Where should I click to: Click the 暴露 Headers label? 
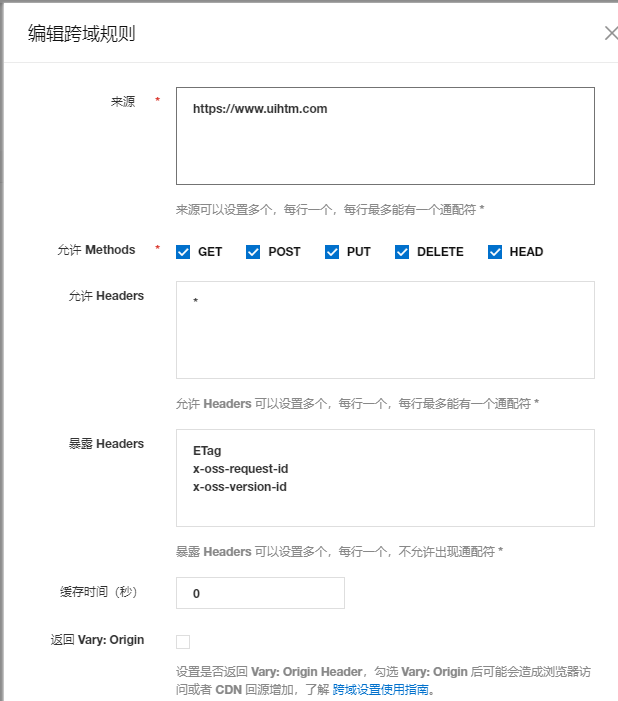click(106, 444)
